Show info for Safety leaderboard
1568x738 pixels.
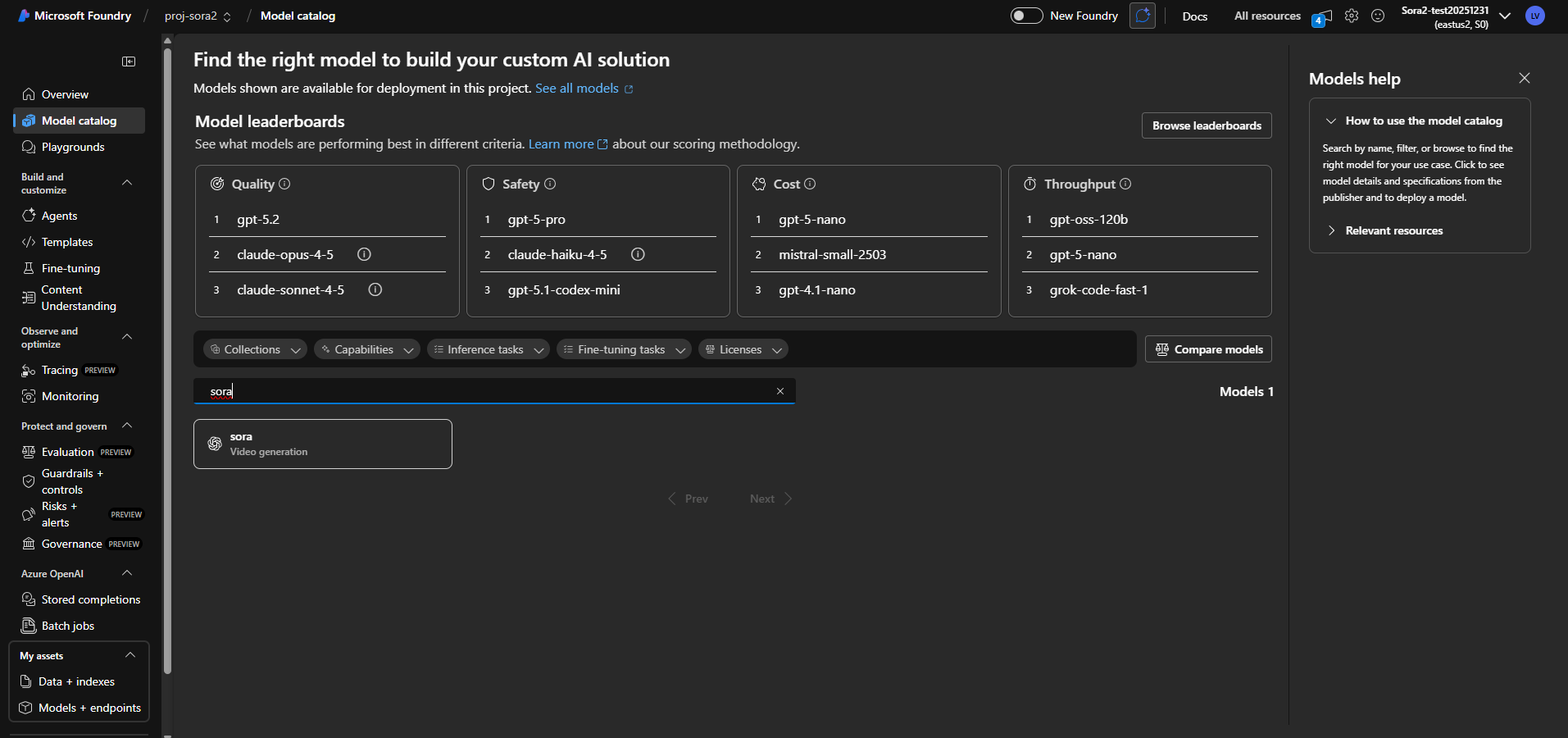click(550, 184)
